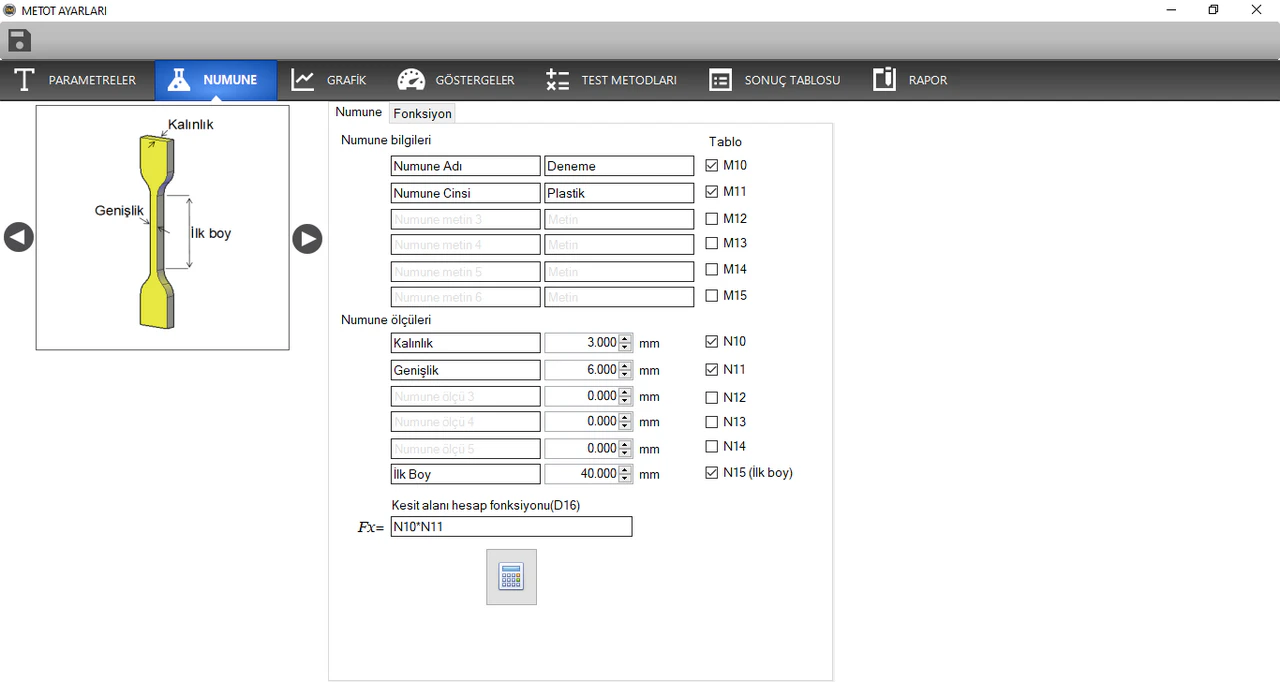Open the PARAMETRELER section
1280x682 pixels.
[77, 80]
